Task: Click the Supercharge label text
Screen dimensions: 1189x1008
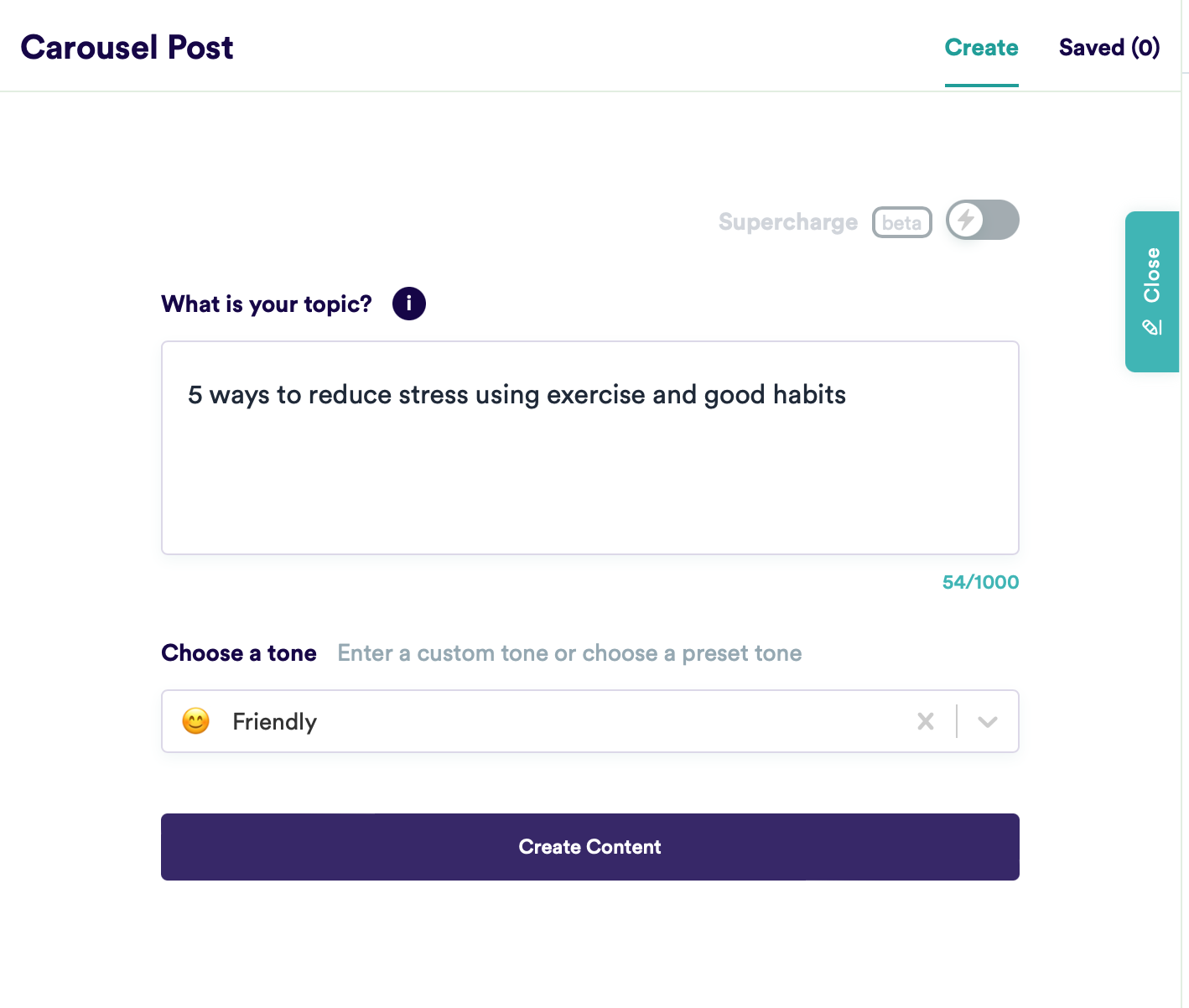Action: click(788, 222)
